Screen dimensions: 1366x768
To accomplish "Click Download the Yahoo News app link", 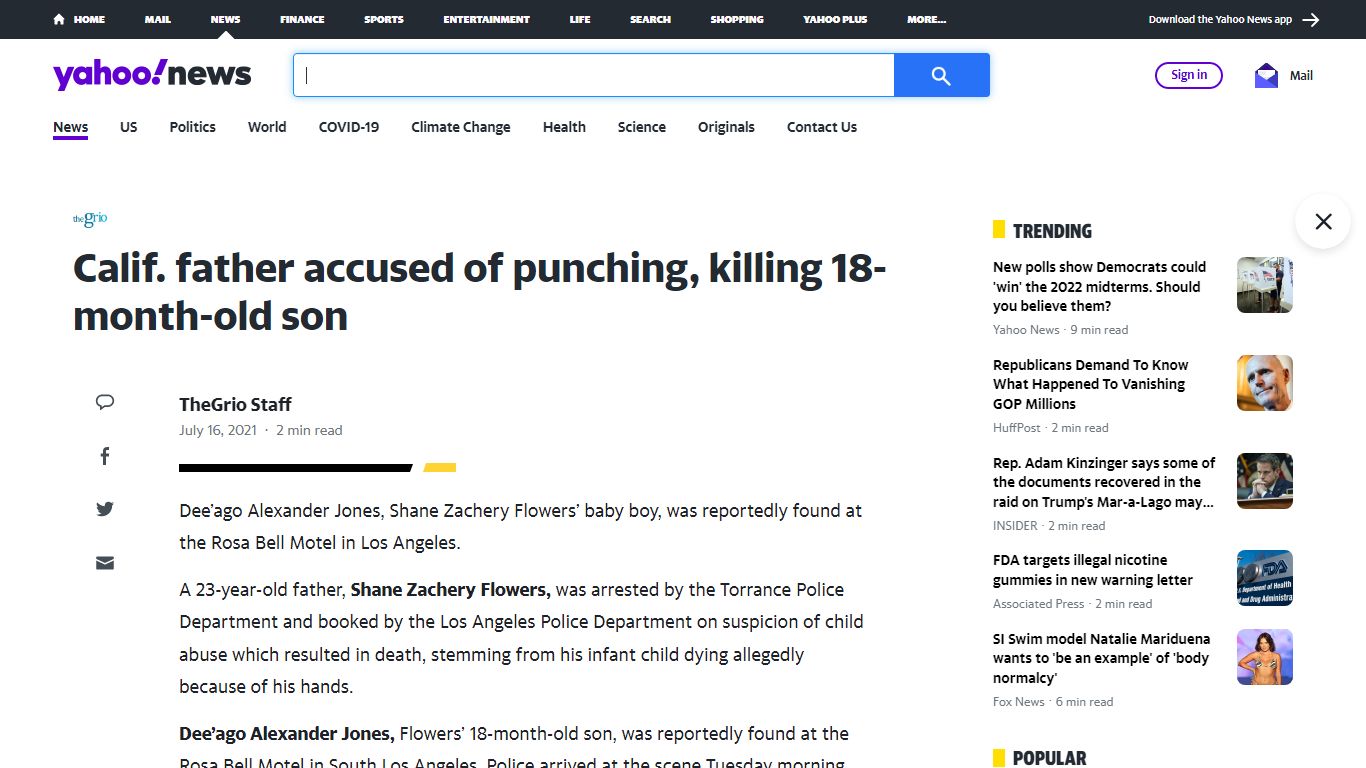I will click(1220, 19).
